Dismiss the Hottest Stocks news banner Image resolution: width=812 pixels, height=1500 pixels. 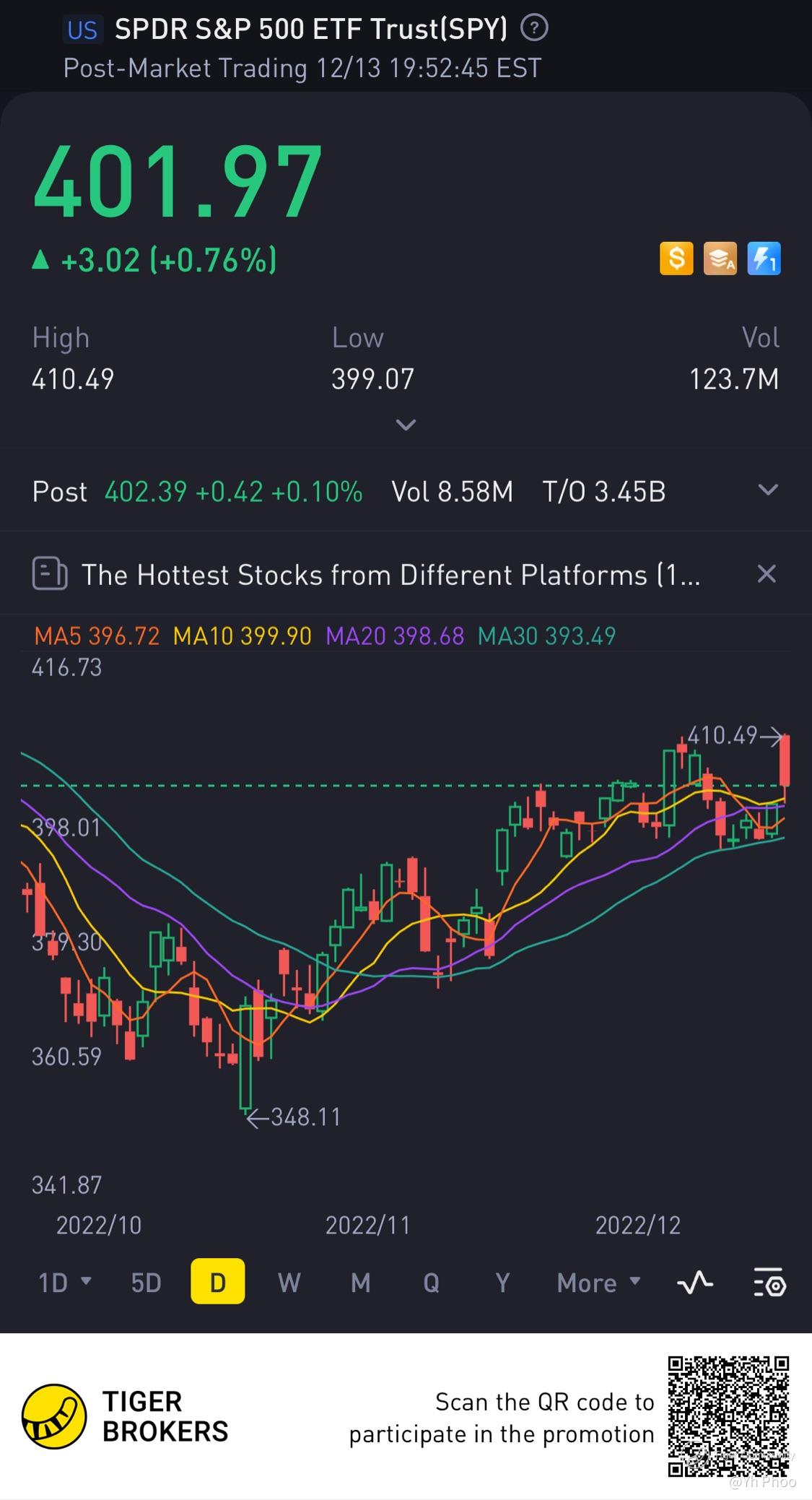pyautogui.click(x=767, y=574)
